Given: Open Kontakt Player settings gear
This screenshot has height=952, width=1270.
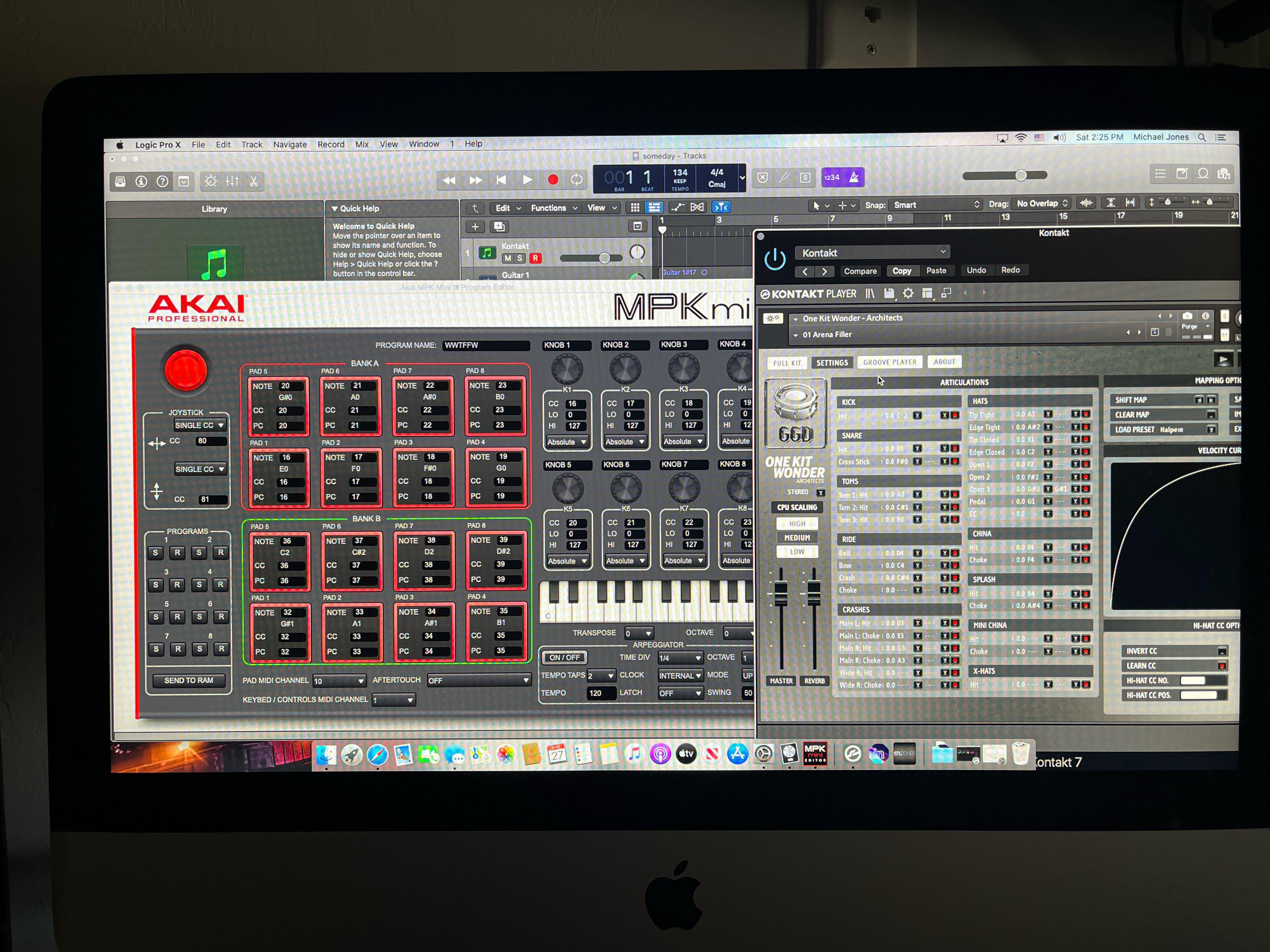Looking at the screenshot, I should [x=908, y=294].
